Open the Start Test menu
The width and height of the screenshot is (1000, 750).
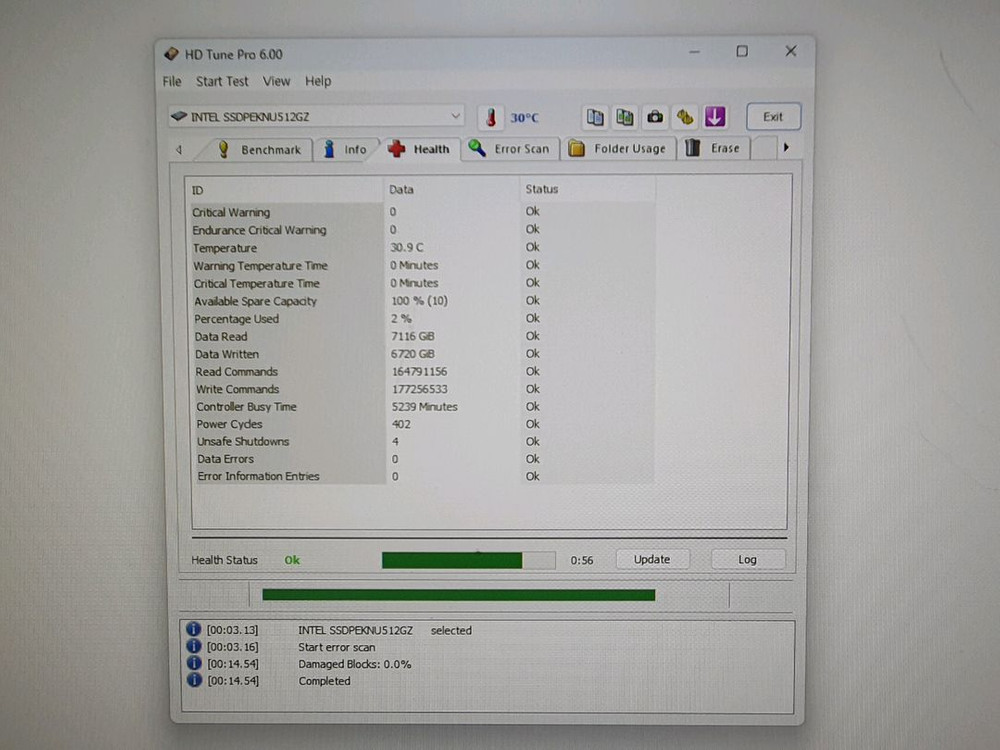pyautogui.click(x=221, y=81)
